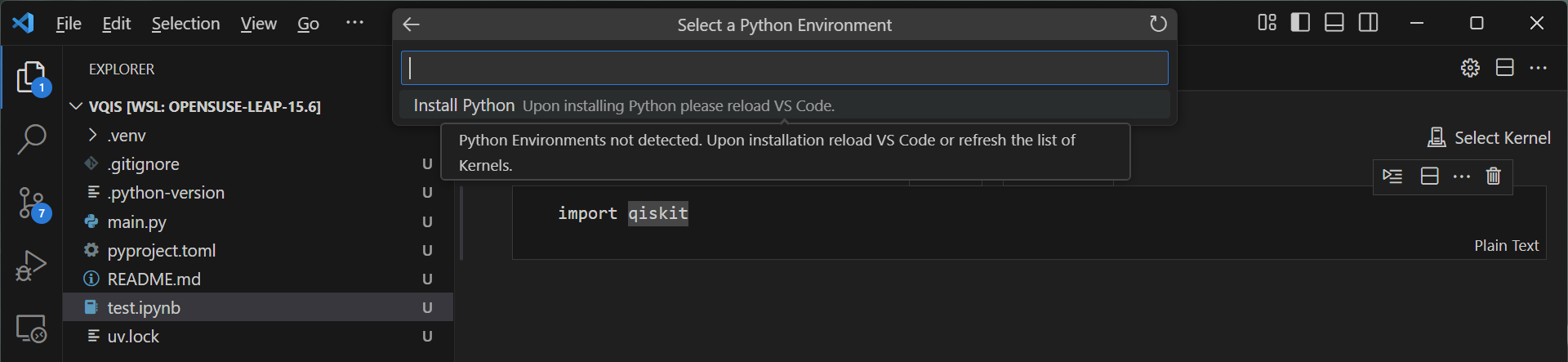The height and width of the screenshot is (362, 1568).
Task: Refresh the Python environment list
Action: click(x=1158, y=25)
